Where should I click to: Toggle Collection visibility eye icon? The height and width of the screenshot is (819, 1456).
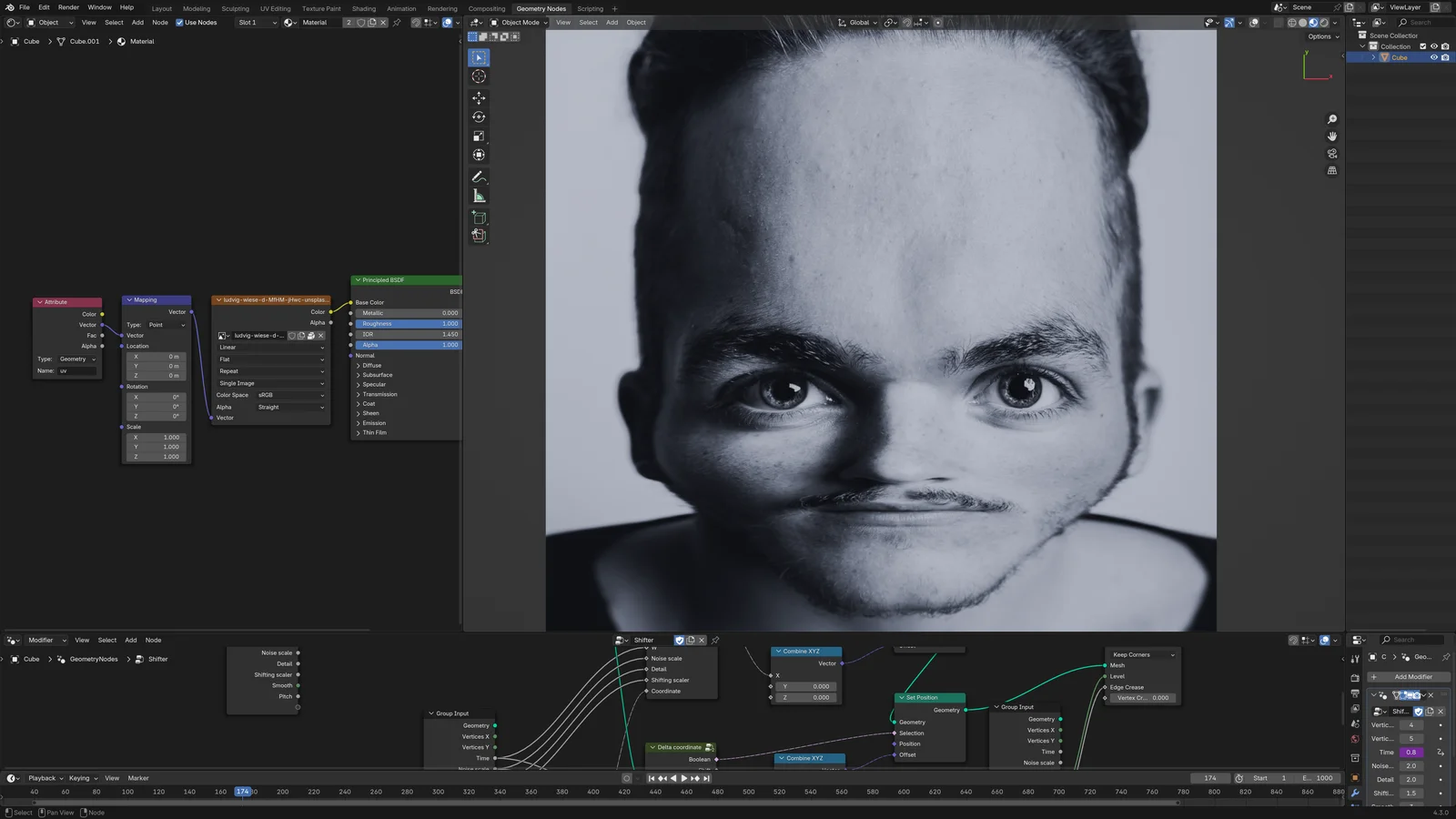(1434, 46)
